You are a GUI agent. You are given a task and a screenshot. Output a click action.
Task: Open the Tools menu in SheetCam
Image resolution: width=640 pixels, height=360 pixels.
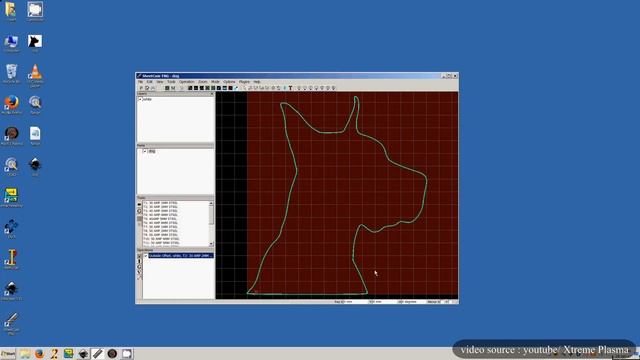point(171,82)
